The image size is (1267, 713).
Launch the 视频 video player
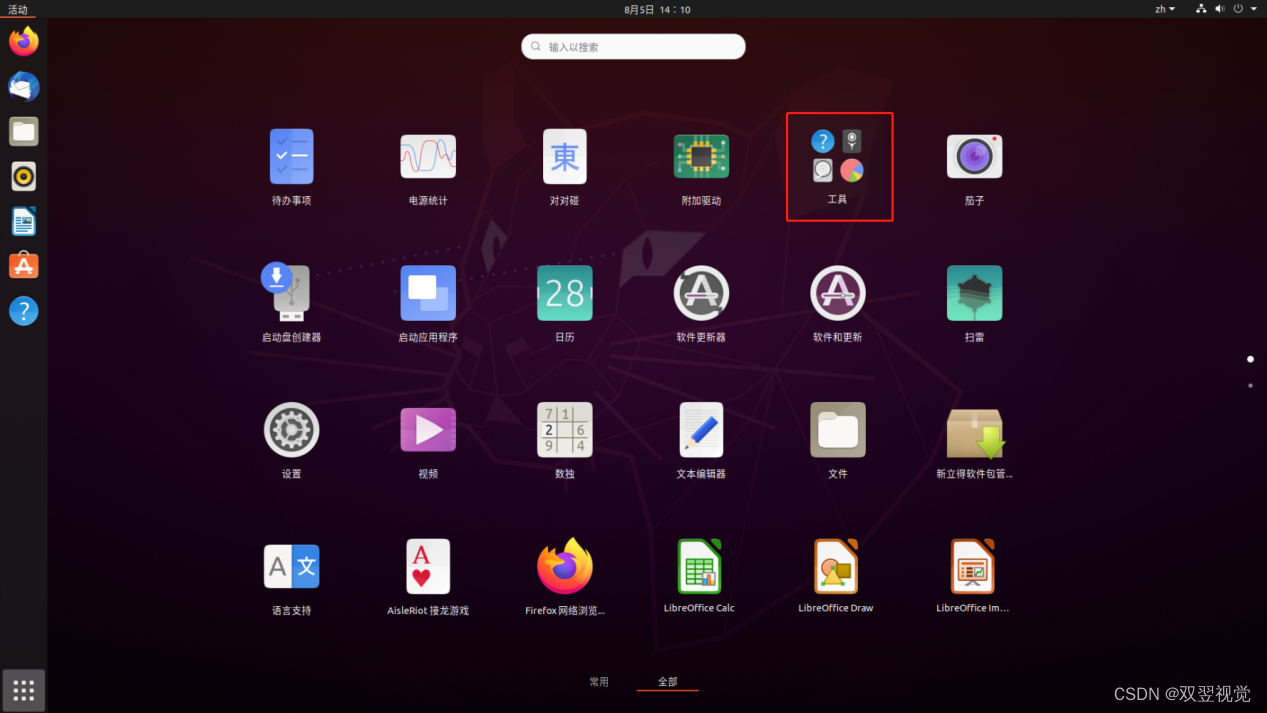point(428,430)
